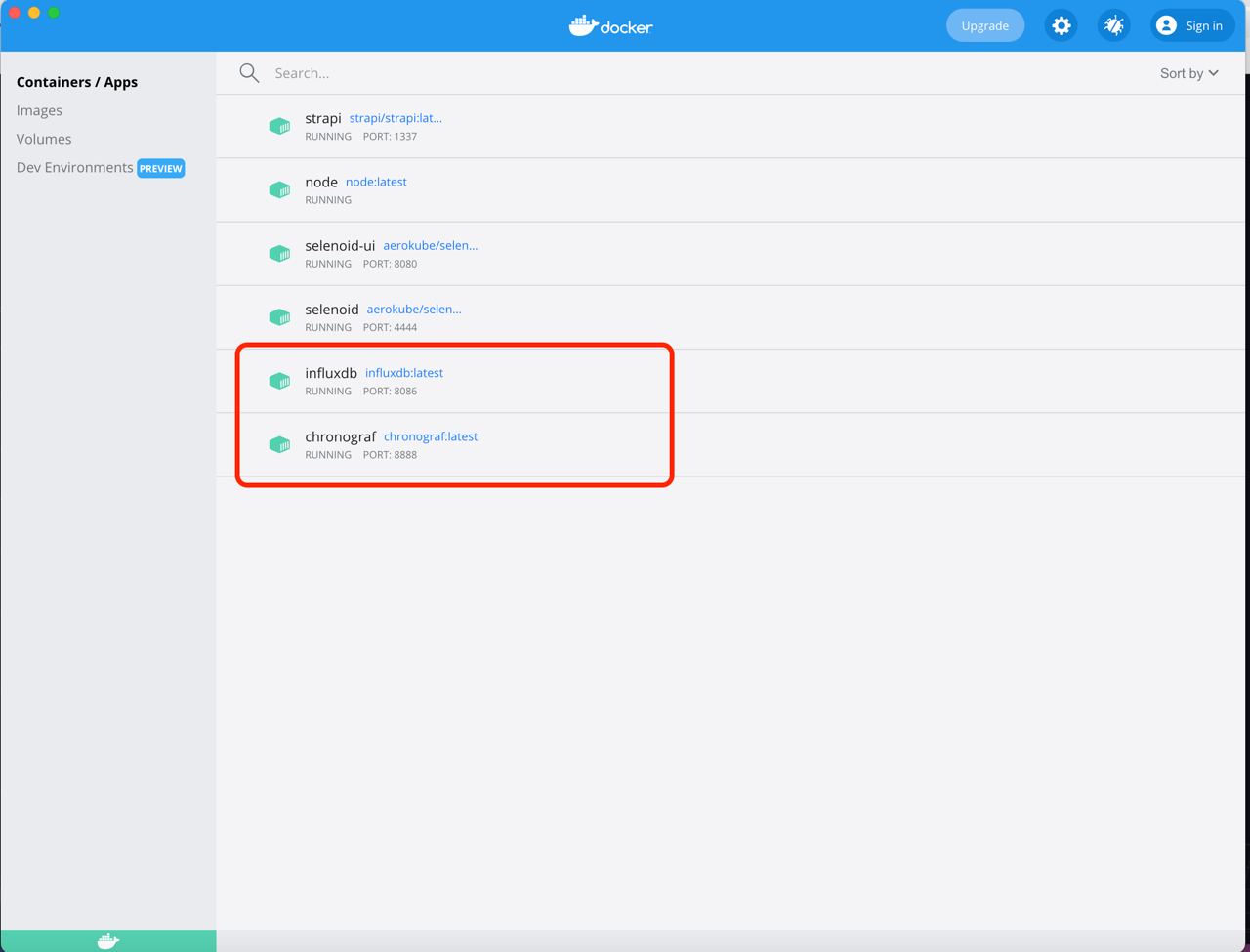Click the Docker whale logo in header
The height and width of the screenshot is (952, 1250).
611,25
